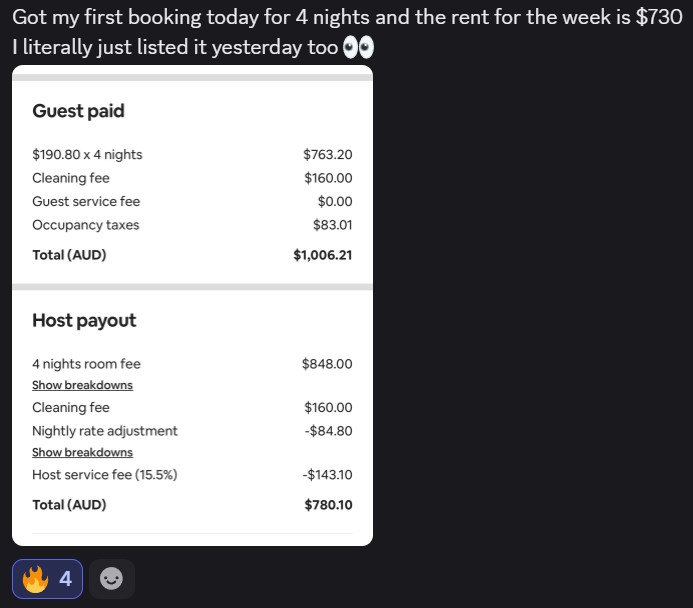Viewport: 693px width, 608px height.
Task: Click the 4 nights room fee label
Action: [x=86, y=364]
